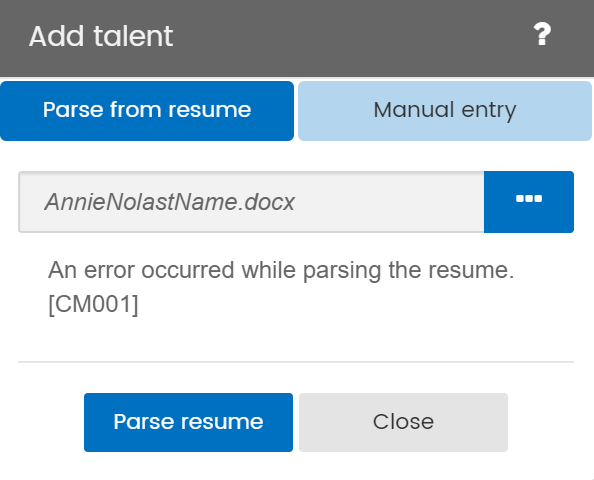This screenshot has width=594, height=480.
Task: Click the divider line above the buttons
Action: point(296,362)
